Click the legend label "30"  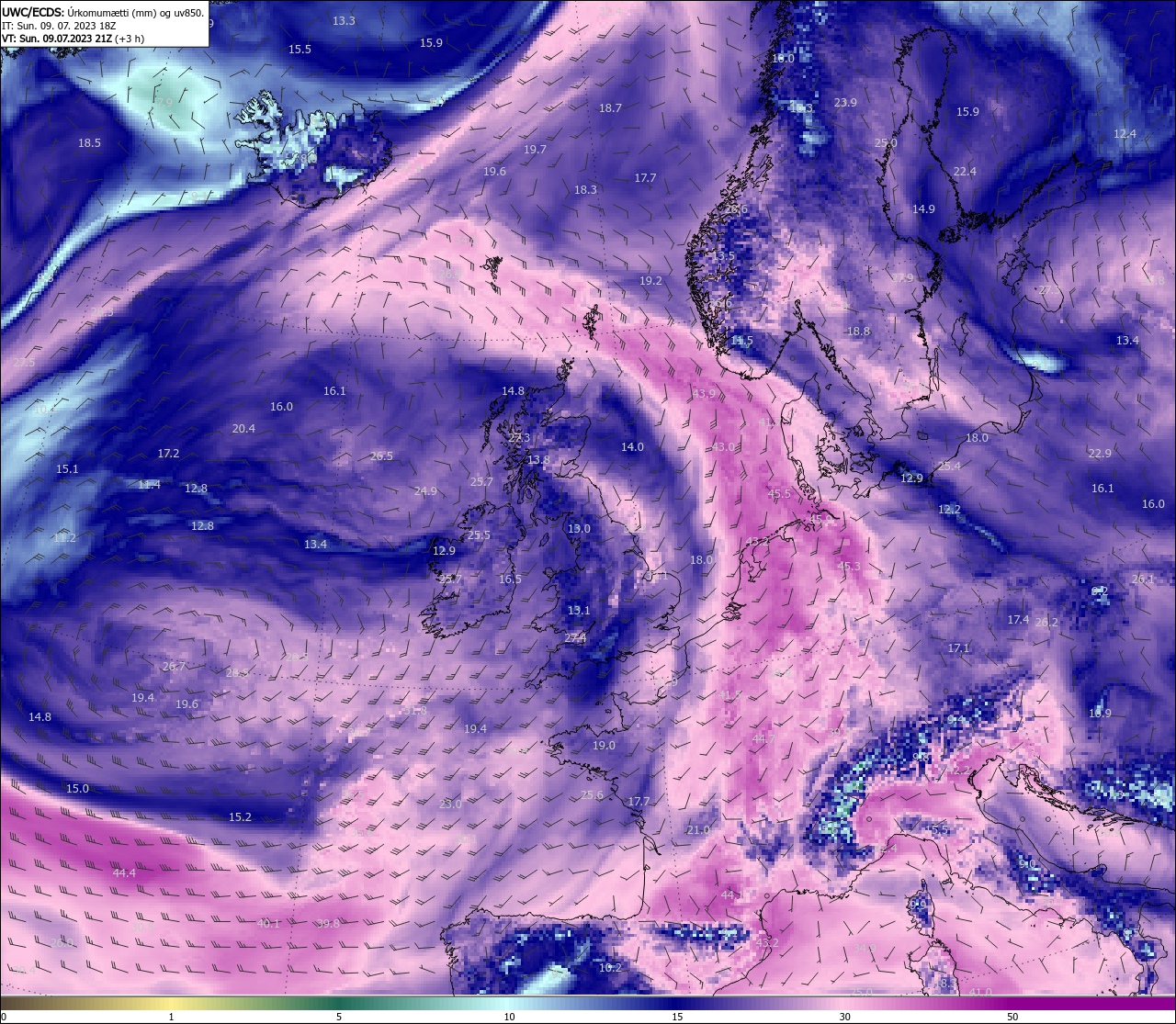click(x=844, y=1017)
